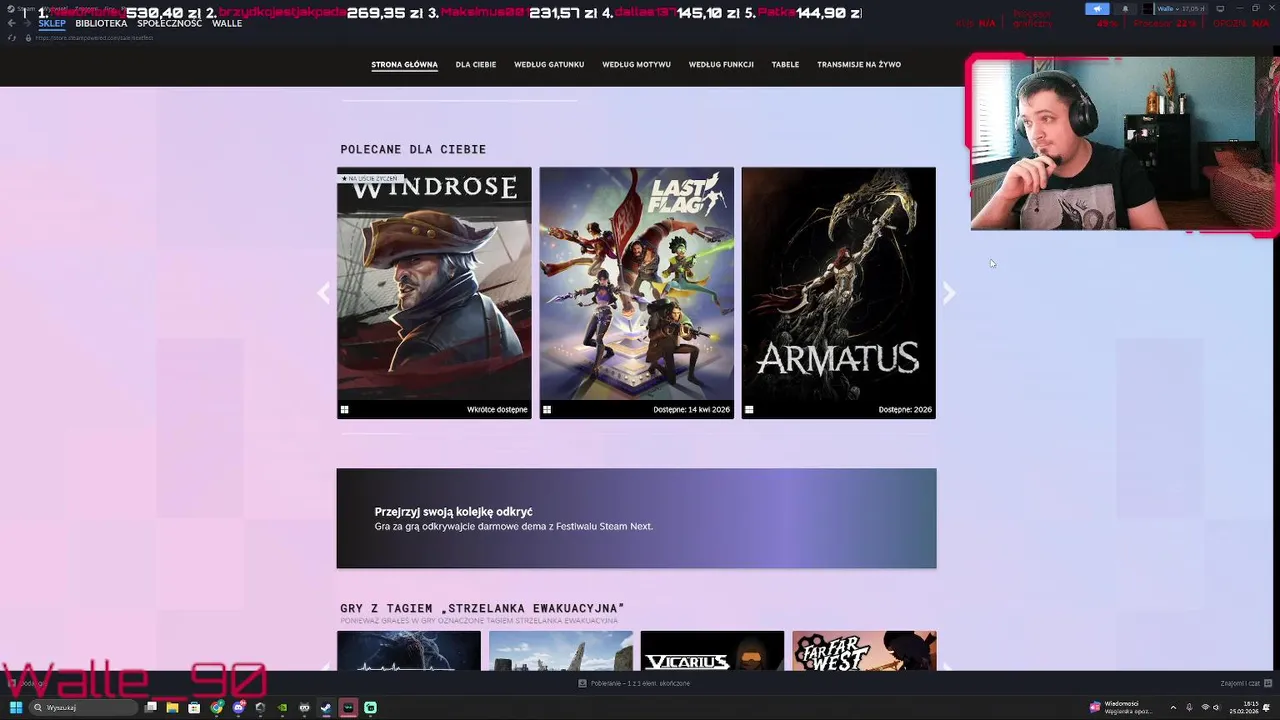The image size is (1280, 720).
Task: Open Steam notifications bell icon
Action: pos(1125,9)
